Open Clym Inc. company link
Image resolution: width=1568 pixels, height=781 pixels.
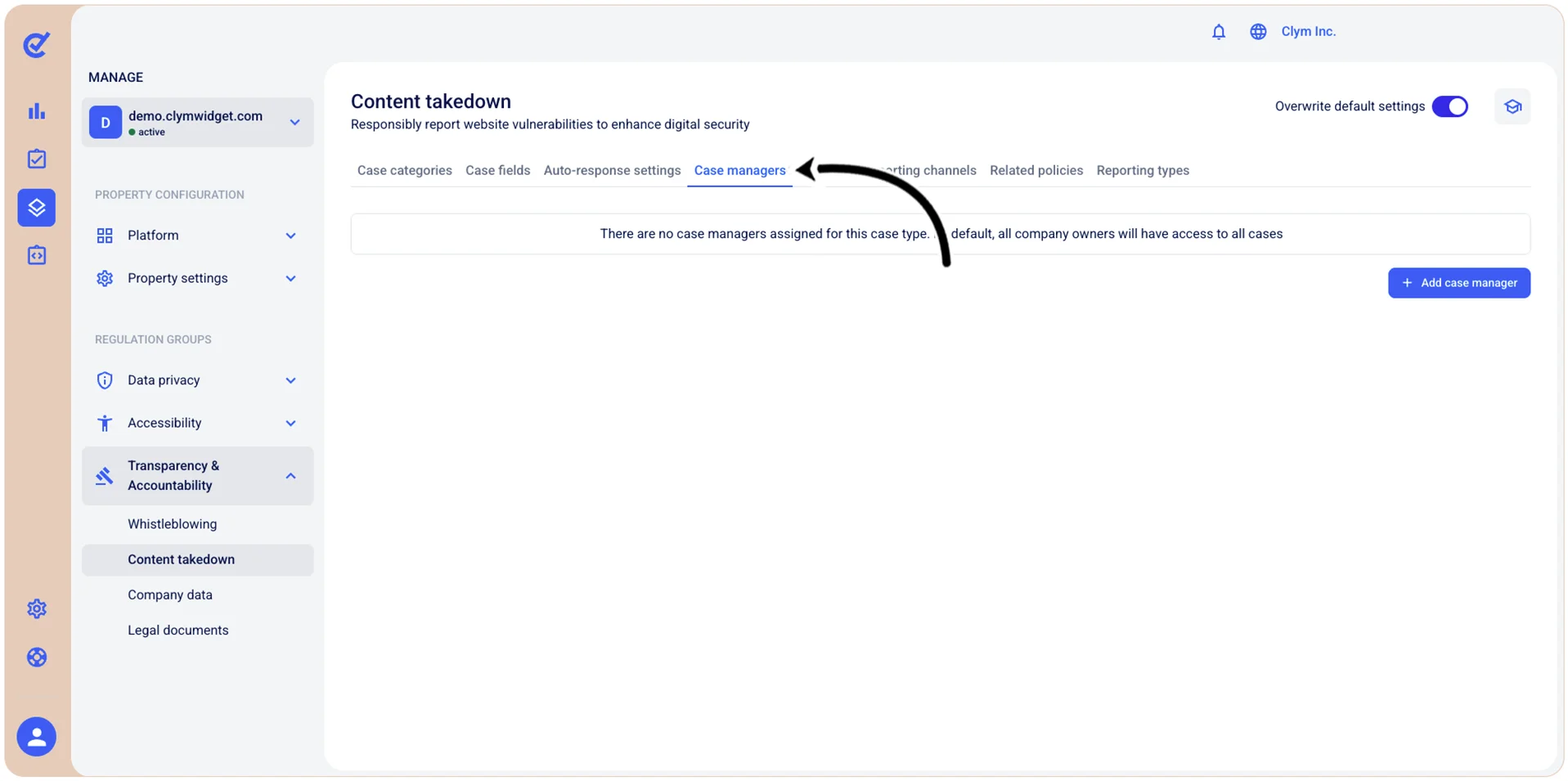pyautogui.click(x=1309, y=32)
